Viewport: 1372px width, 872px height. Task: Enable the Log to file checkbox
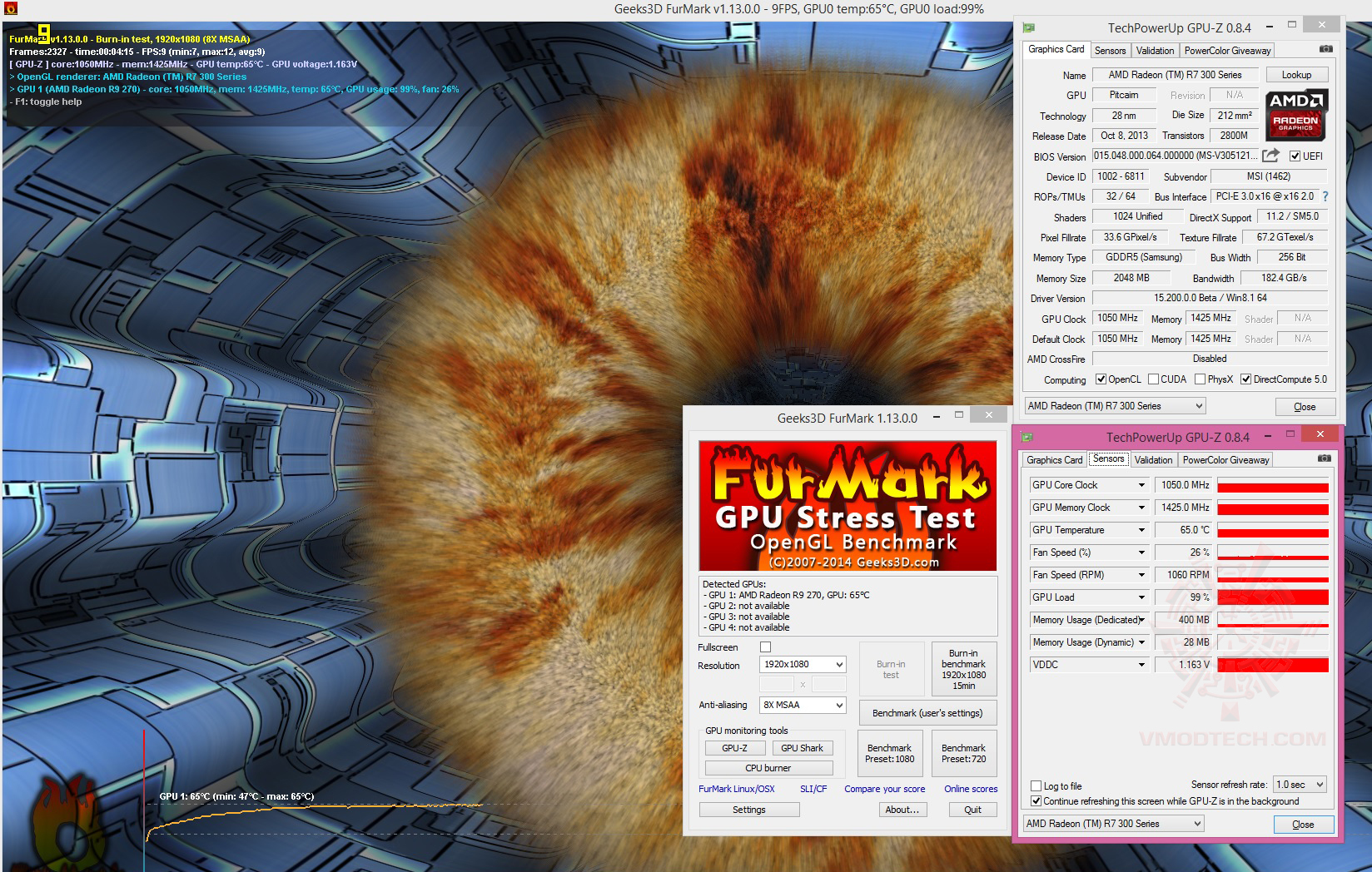pos(1036,785)
